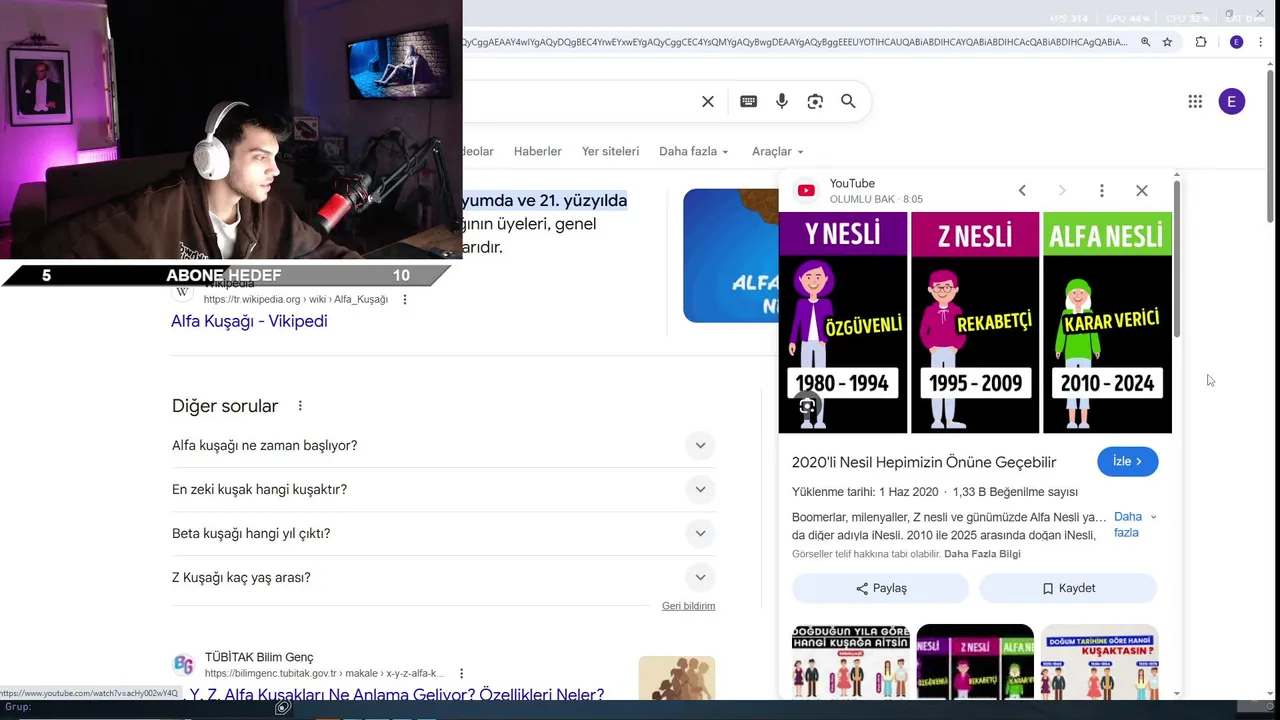Switch to the Haberler tab

538,151
